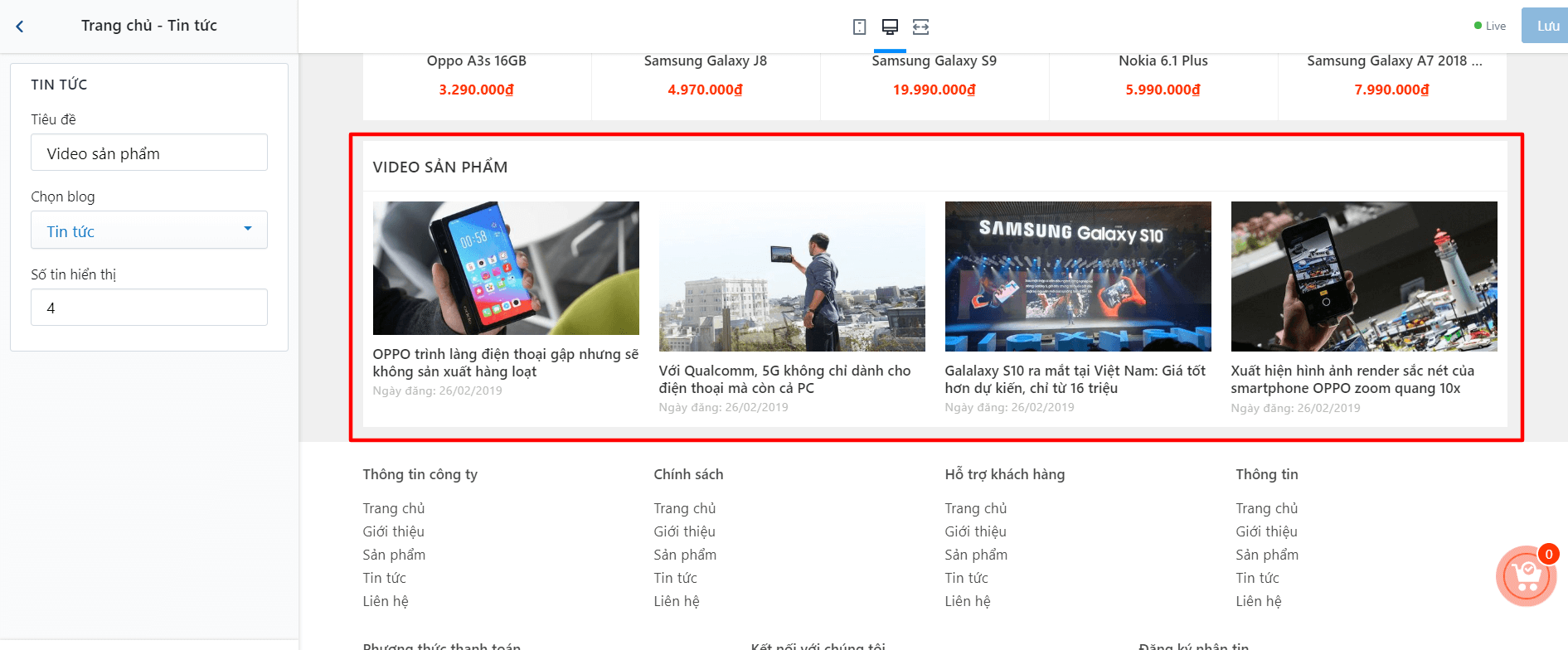Click Giới thiệu under Chính sách
This screenshot has height=650, width=1568.
point(684,531)
